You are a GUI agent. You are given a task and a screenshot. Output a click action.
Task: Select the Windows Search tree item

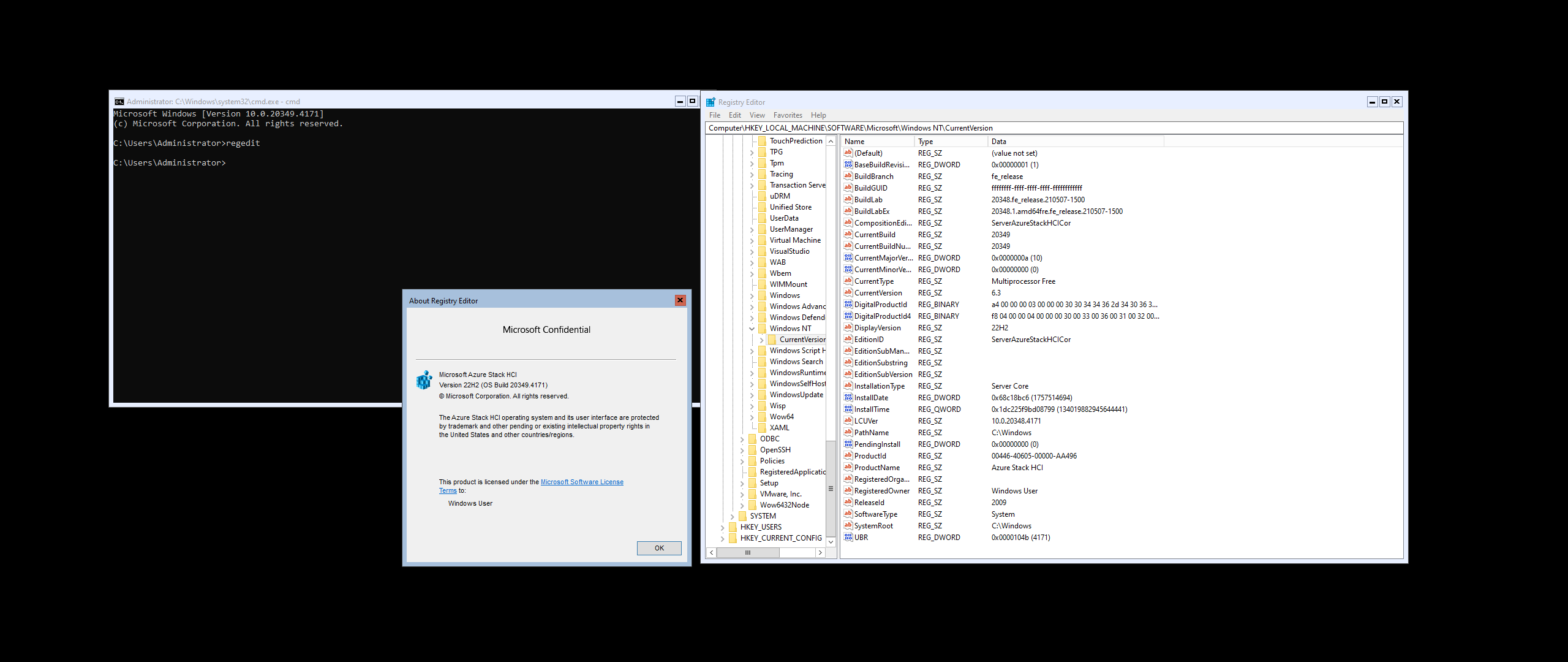coord(796,362)
